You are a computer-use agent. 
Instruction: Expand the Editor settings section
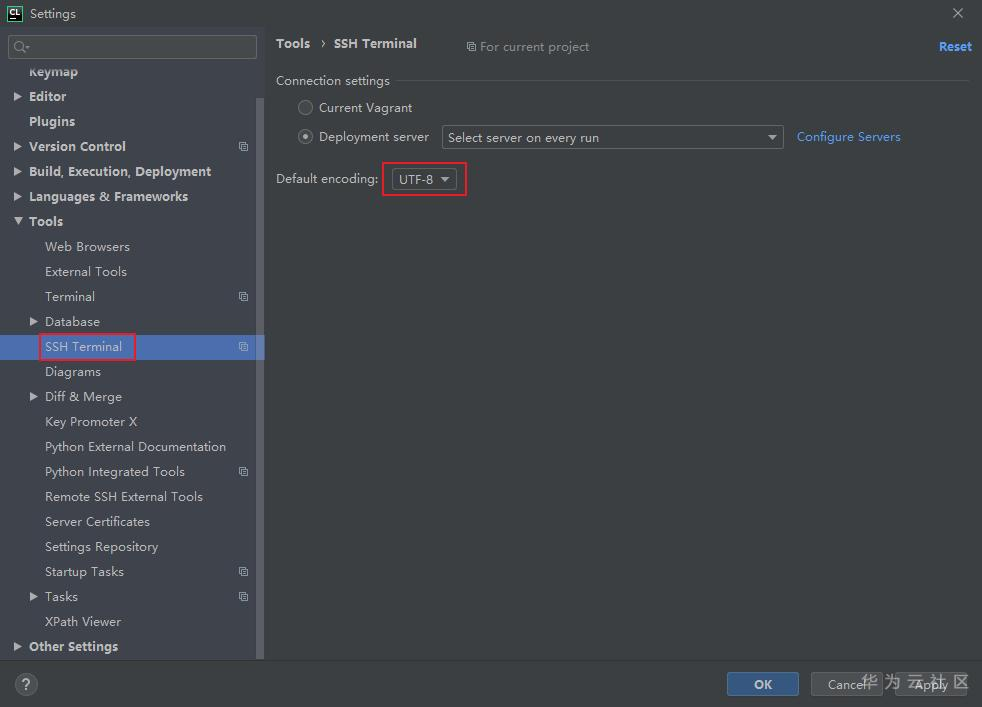[x=18, y=97]
